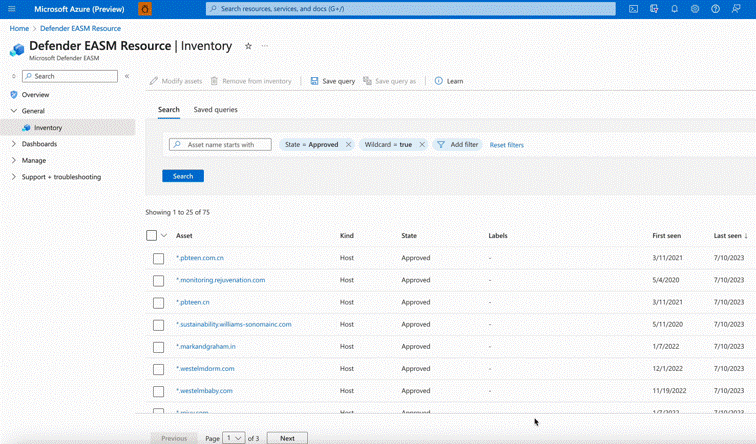Favorite the resource with the star icon

point(248,46)
